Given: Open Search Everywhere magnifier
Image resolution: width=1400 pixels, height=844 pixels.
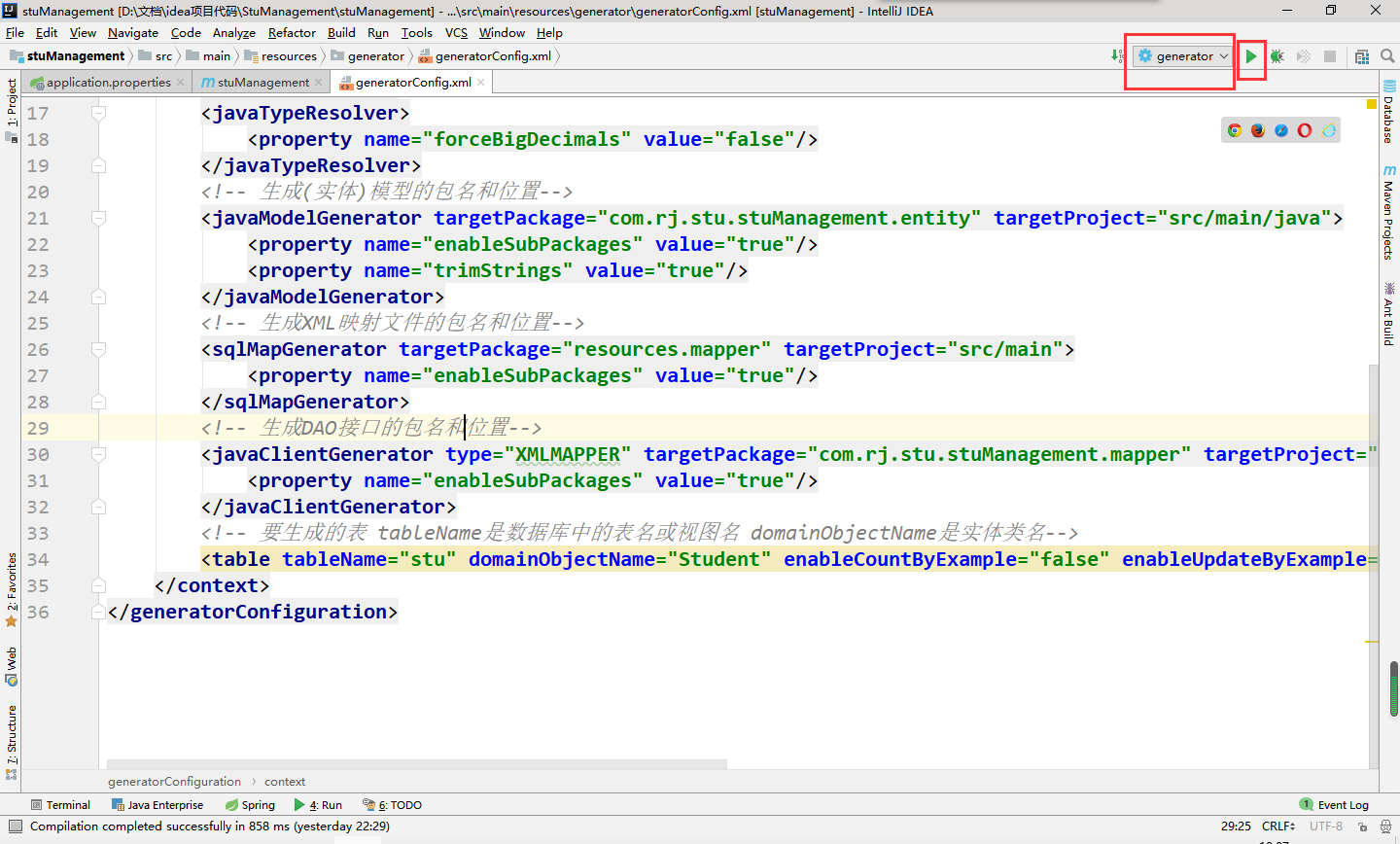Looking at the screenshot, I should 1387,55.
